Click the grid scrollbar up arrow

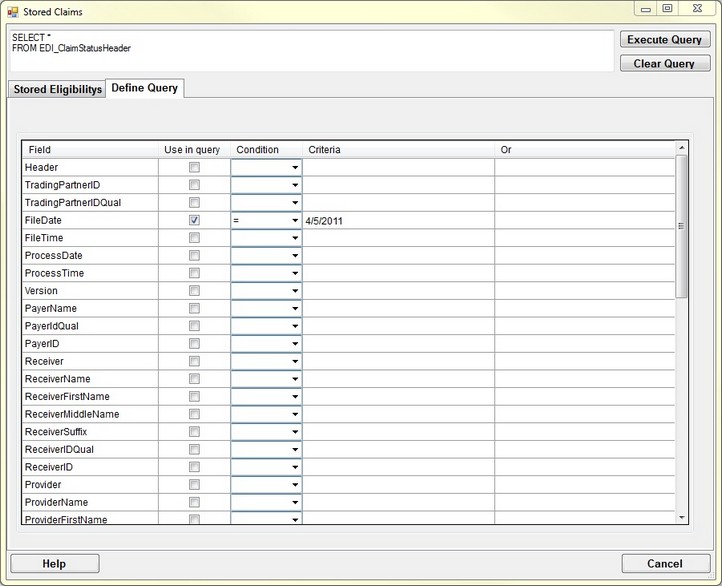pyautogui.click(x=682, y=149)
